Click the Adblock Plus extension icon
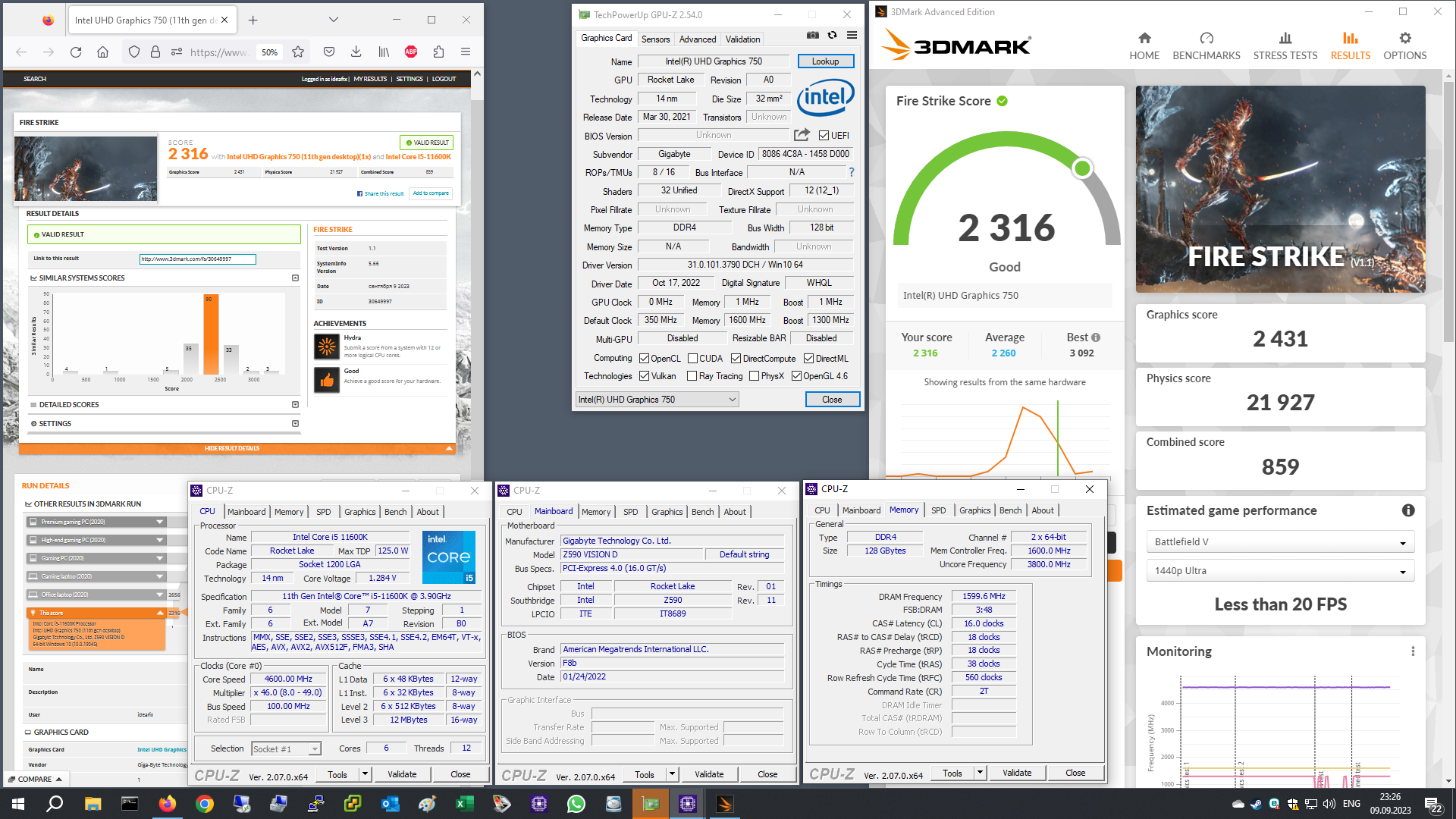 click(411, 52)
